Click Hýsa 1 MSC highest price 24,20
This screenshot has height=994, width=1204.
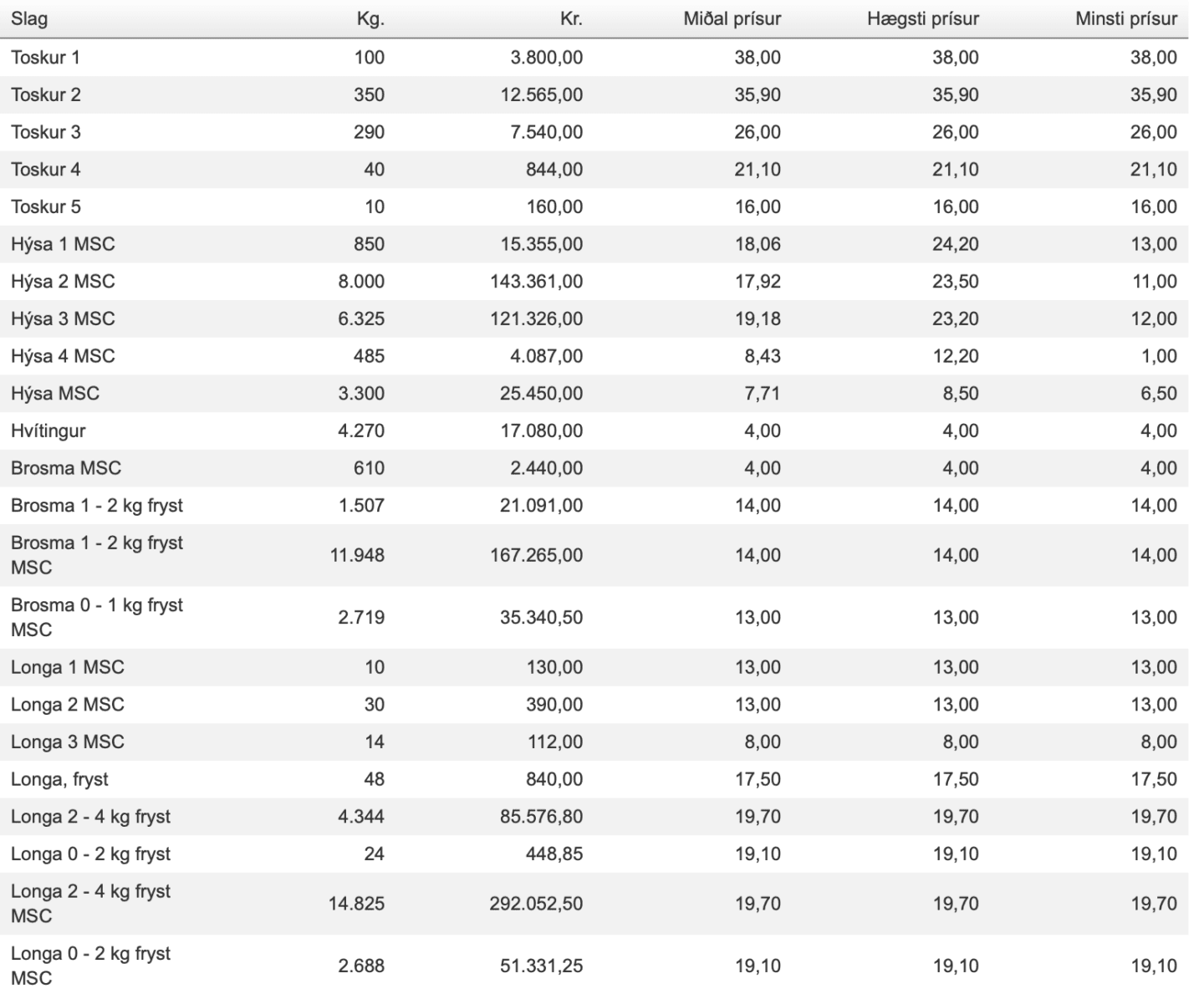click(956, 244)
